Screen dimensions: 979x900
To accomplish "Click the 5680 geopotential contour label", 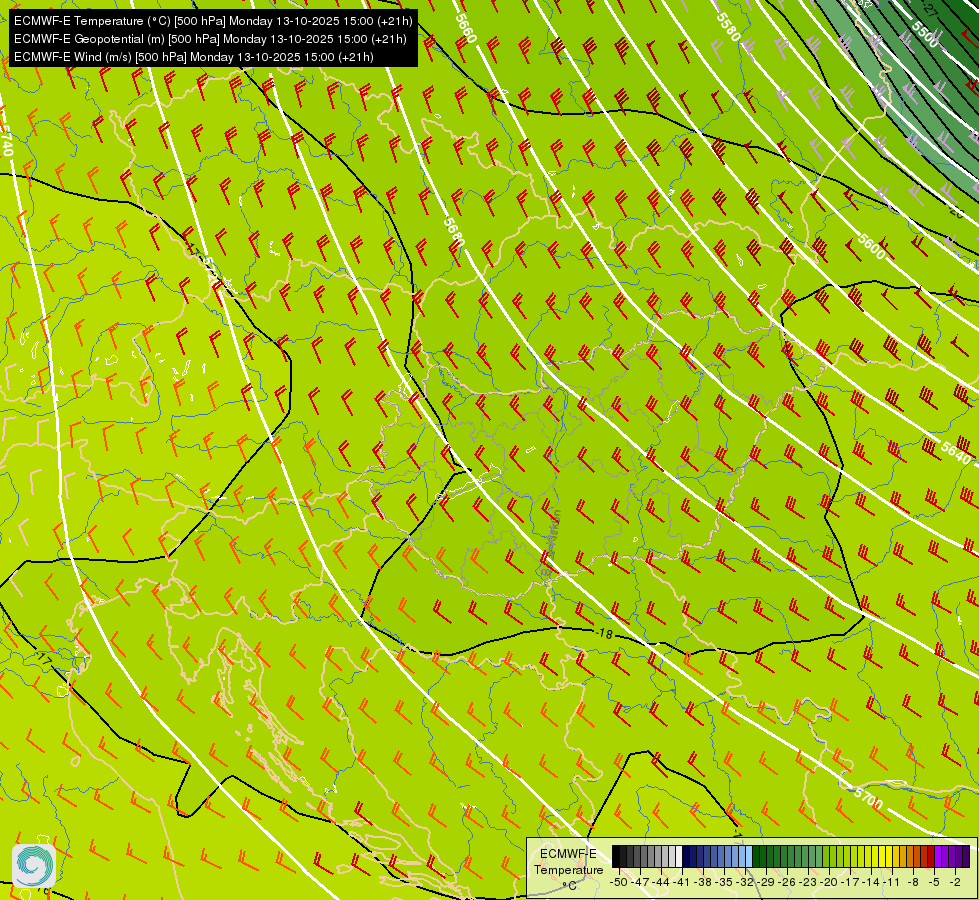I will [455, 232].
